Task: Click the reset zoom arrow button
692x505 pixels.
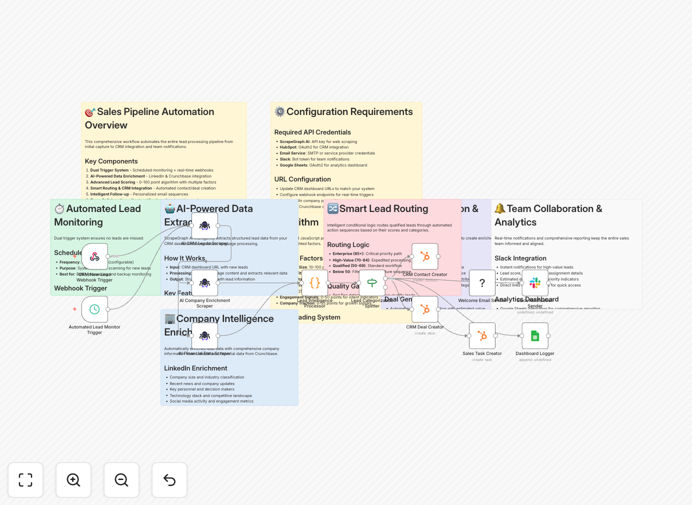Action: 169,480
